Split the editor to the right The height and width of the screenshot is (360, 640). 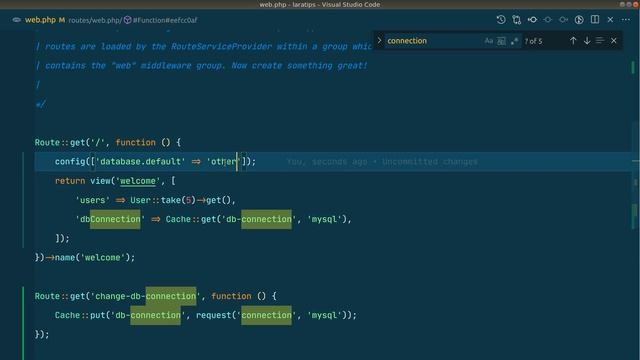595,20
